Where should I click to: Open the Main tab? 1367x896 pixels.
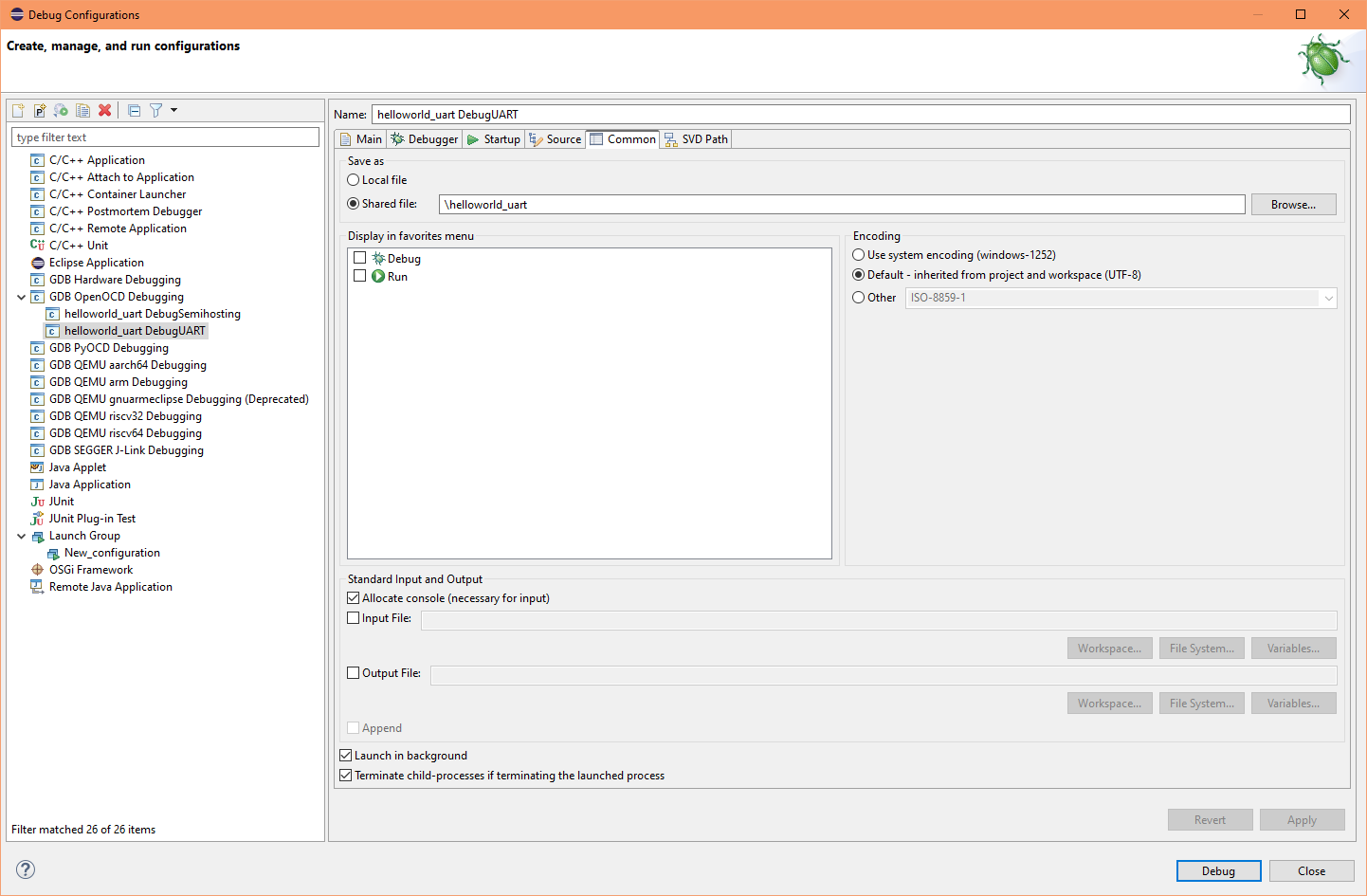361,139
